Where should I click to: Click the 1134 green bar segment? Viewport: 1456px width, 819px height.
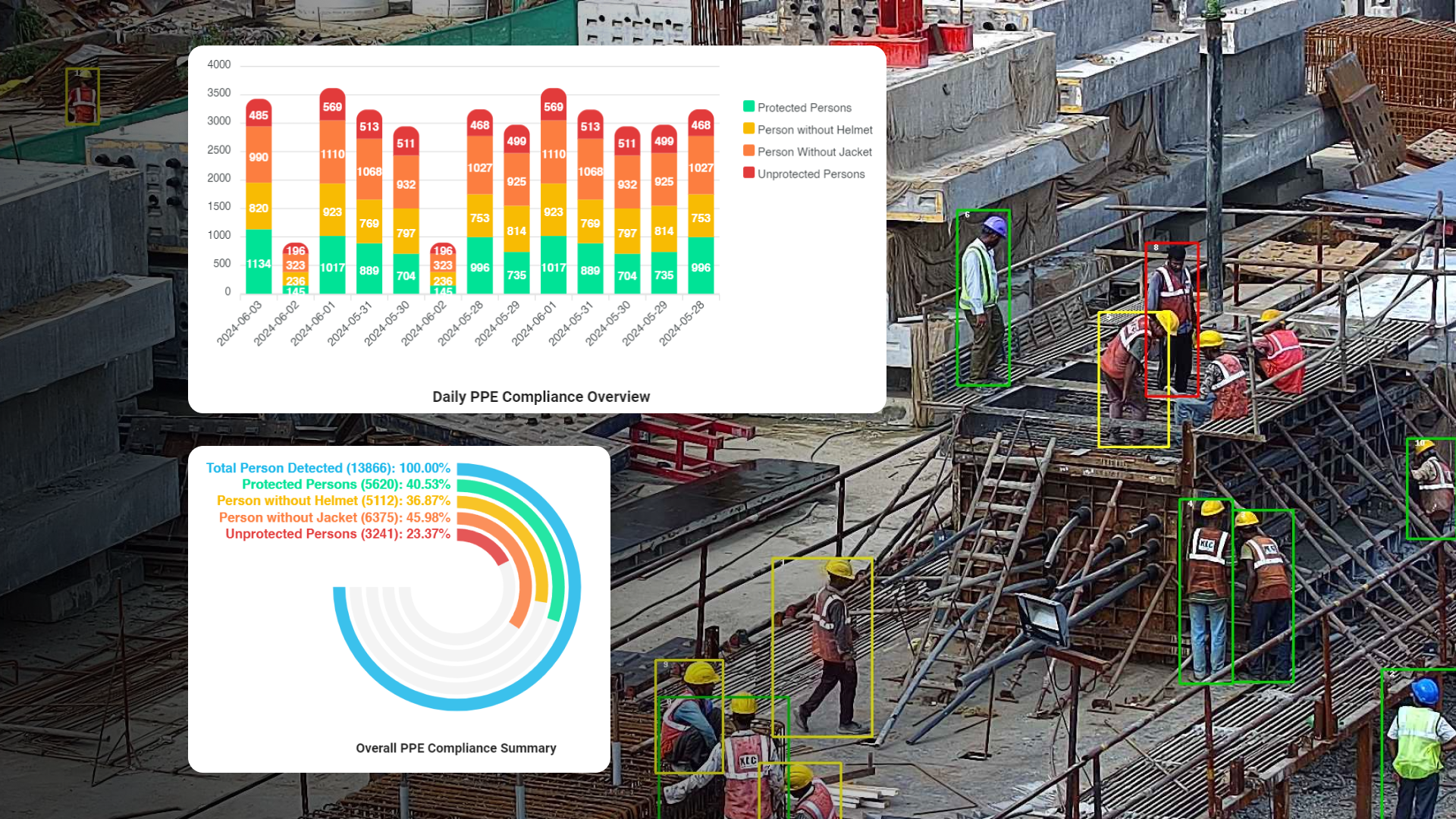click(x=258, y=262)
